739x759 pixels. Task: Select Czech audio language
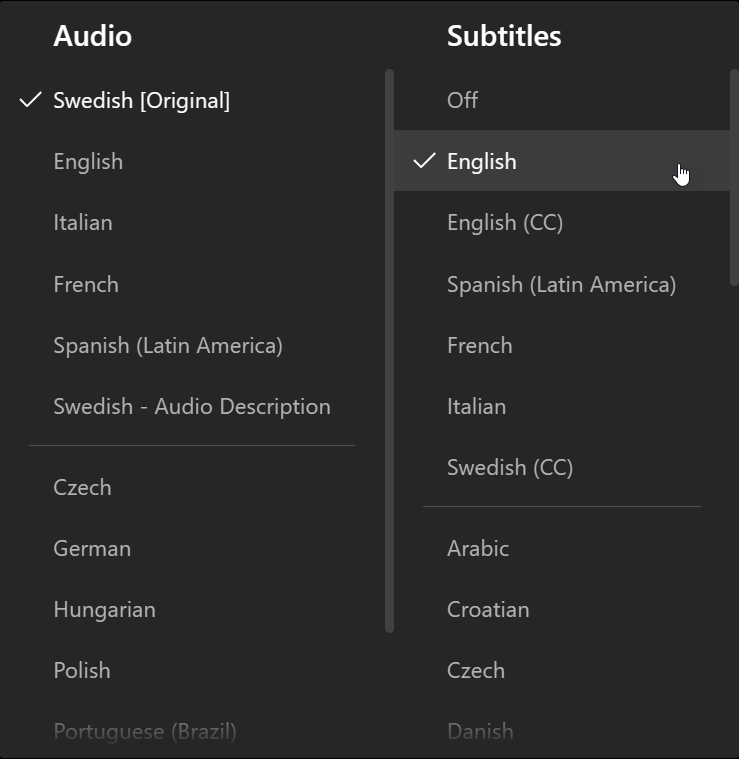[x=82, y=488]
